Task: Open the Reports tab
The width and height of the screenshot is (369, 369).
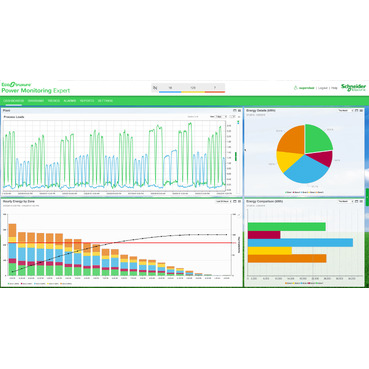Action: click(87, 101)
